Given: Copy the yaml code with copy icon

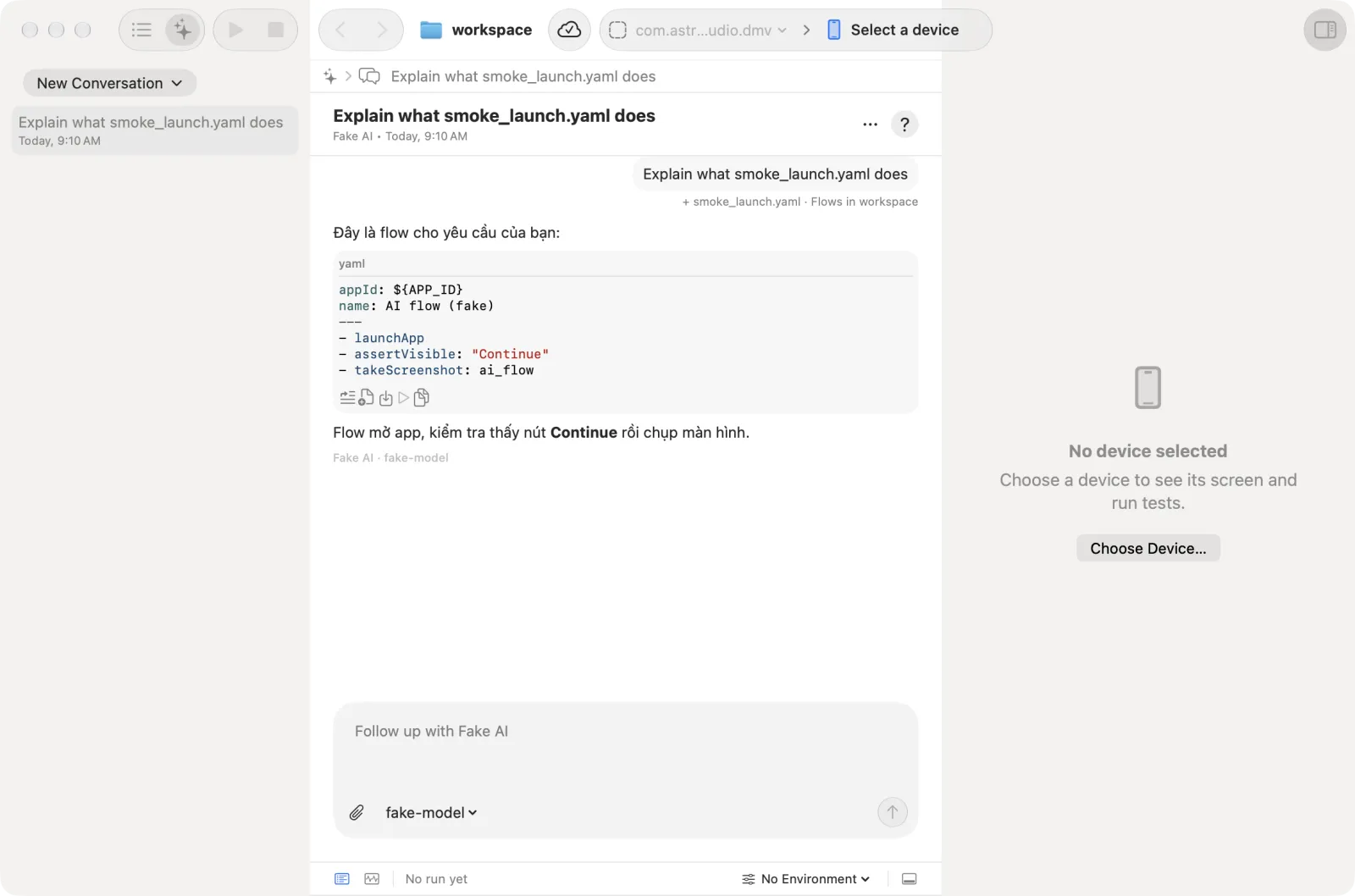Looking at the screenshot, I should (x=421, y=397).
